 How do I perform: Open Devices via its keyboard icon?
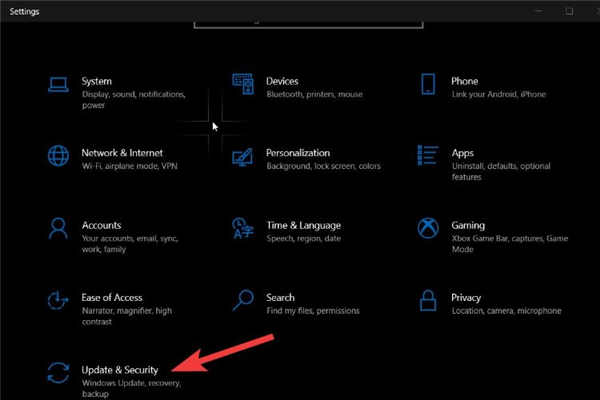pos(242,84)
